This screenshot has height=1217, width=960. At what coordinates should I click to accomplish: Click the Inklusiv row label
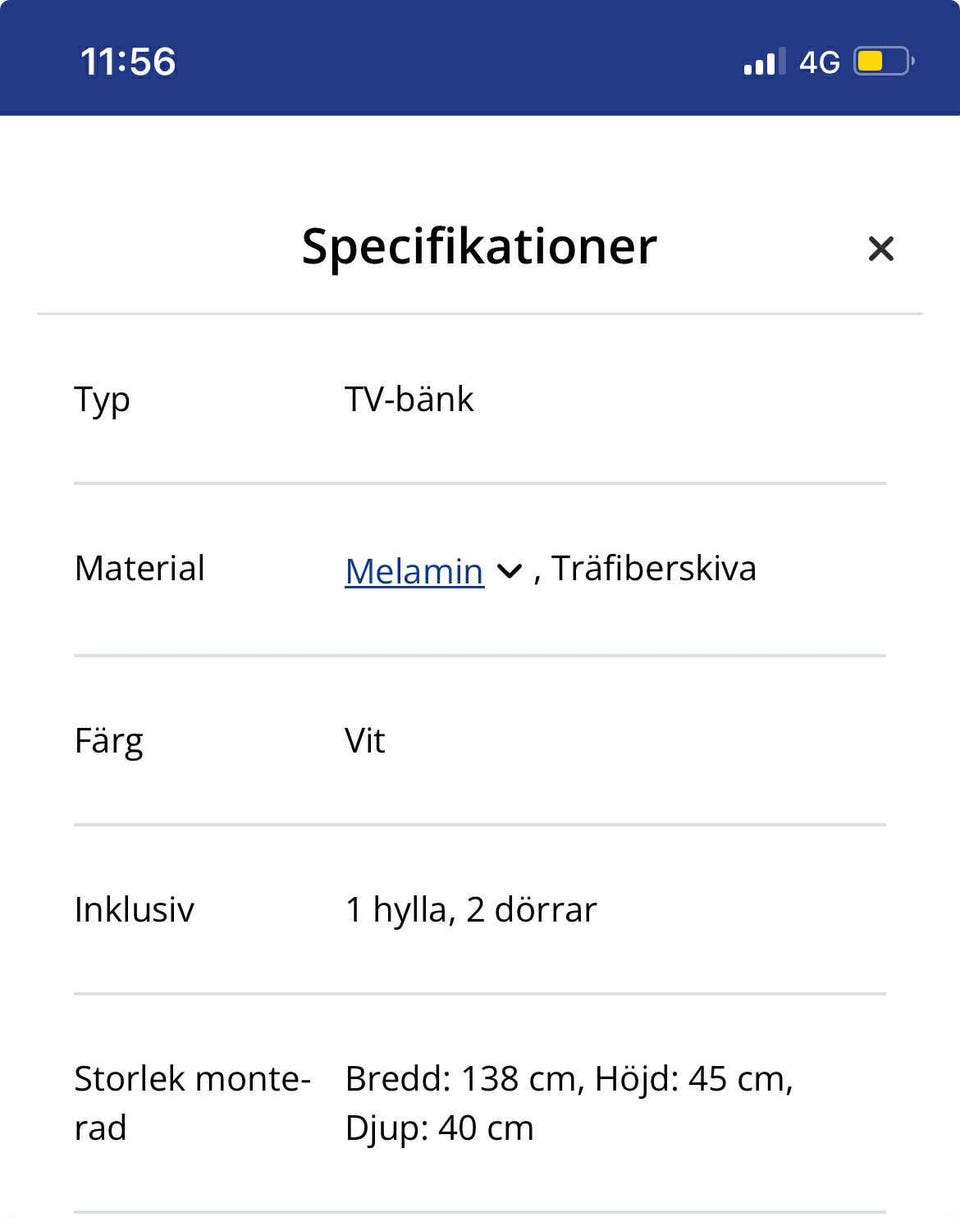pyautogui.click(x=134, y=910)
